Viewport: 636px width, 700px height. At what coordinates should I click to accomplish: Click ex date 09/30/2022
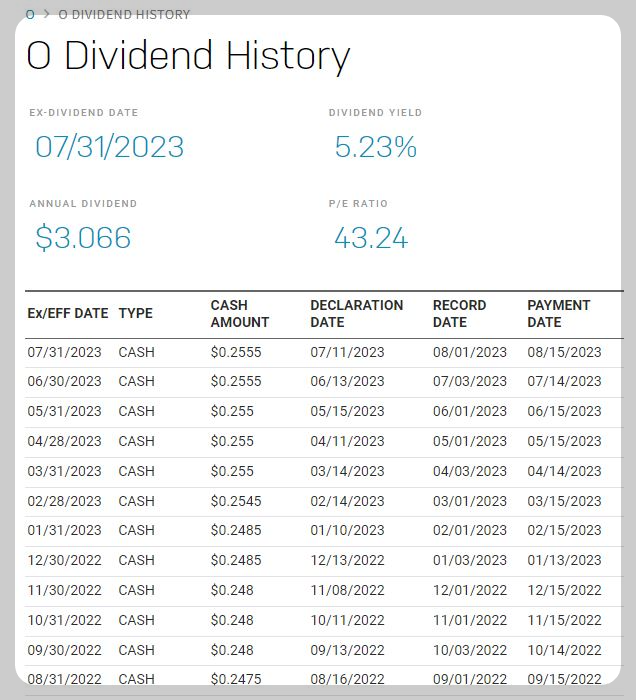click(x=65, y=650)
